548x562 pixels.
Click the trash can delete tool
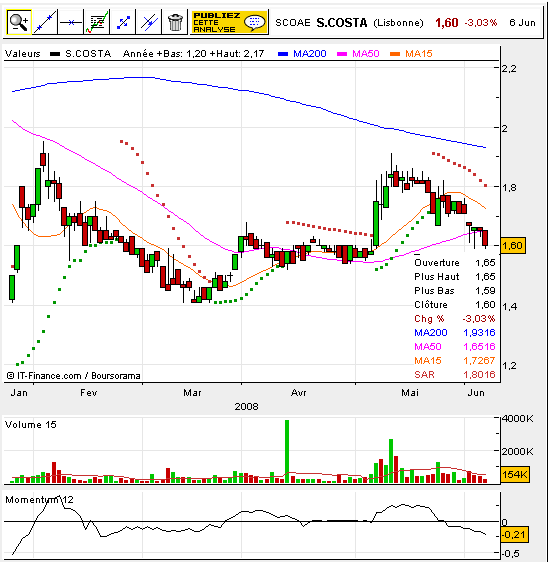[x=175, y=22]
